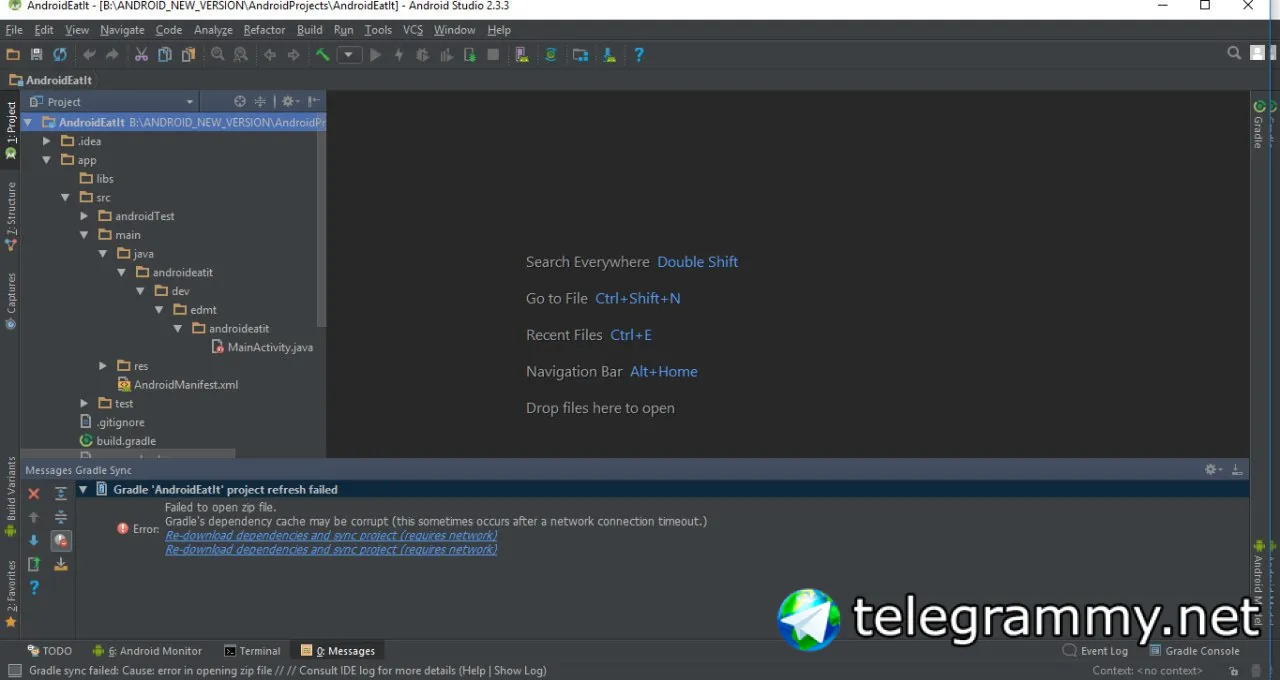The width and height of the screenshot is (1280, 680).
Task: Collapse the app folder
Action: pos(46,160)
